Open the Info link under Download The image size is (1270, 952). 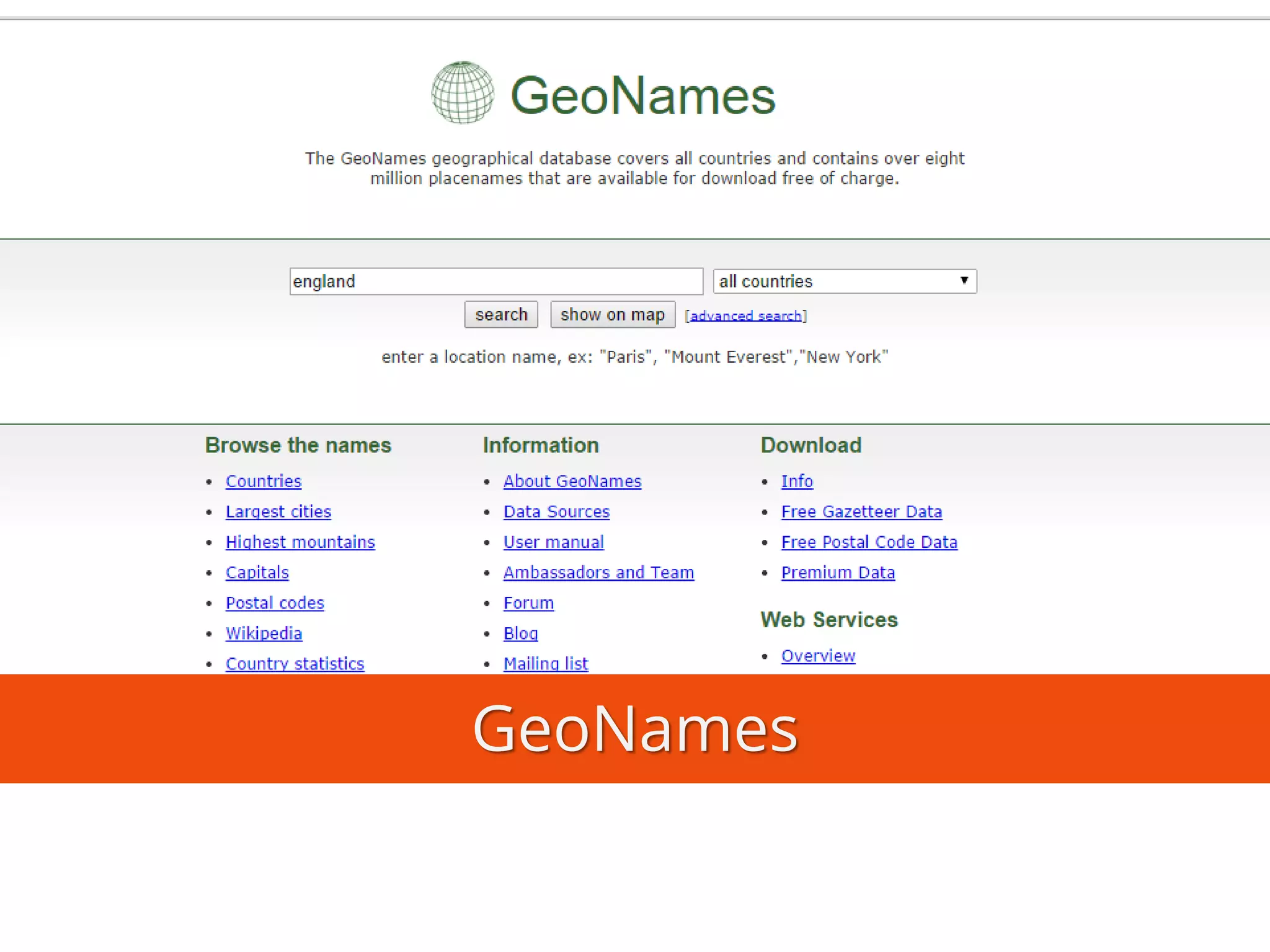click(797, 482)
